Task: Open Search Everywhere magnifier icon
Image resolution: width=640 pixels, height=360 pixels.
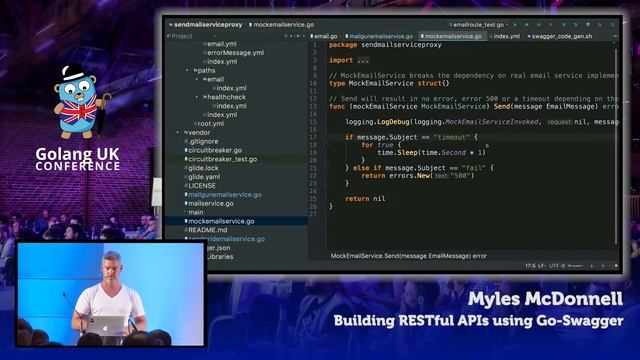Action: click(613, 25)
